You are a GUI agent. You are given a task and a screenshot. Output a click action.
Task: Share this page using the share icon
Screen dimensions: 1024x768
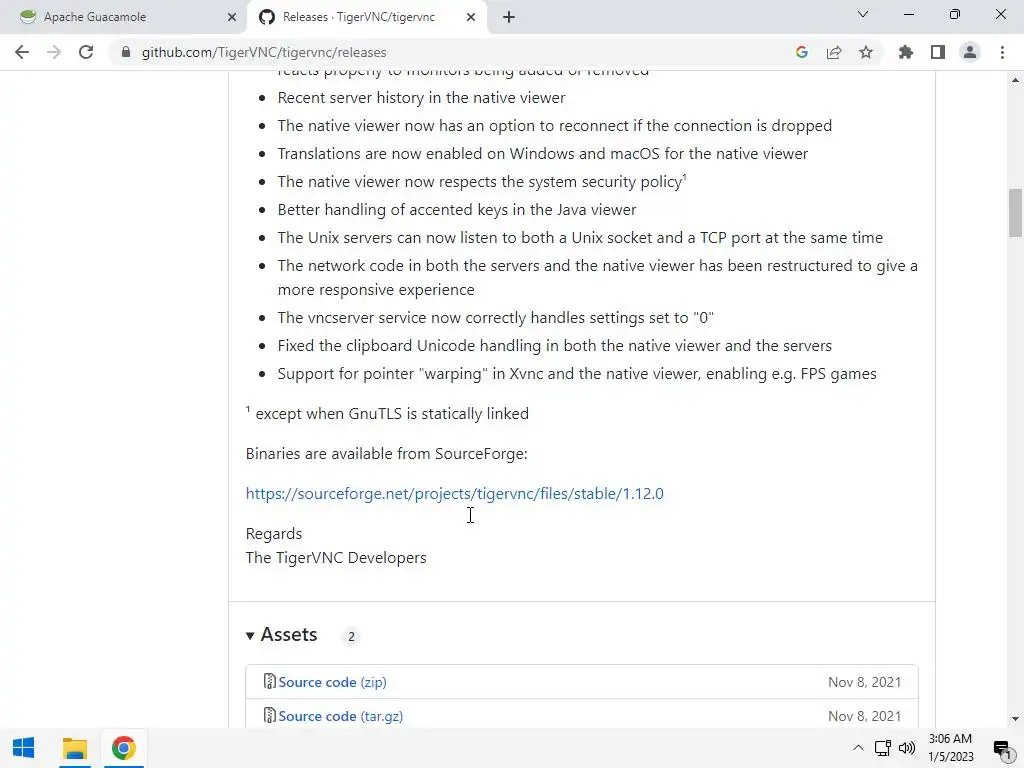coord(834,52)
